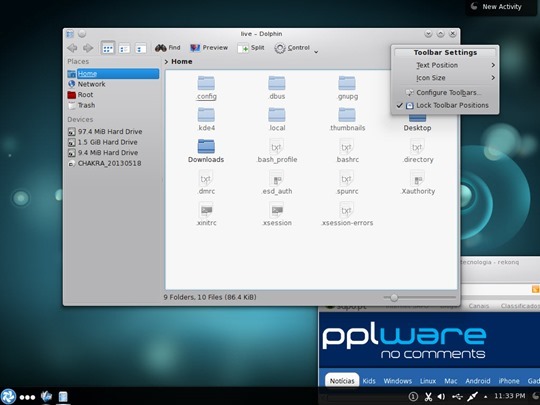Go forward with the Dolphin forward arrow

pyautogui.click(x=88, y=48)
